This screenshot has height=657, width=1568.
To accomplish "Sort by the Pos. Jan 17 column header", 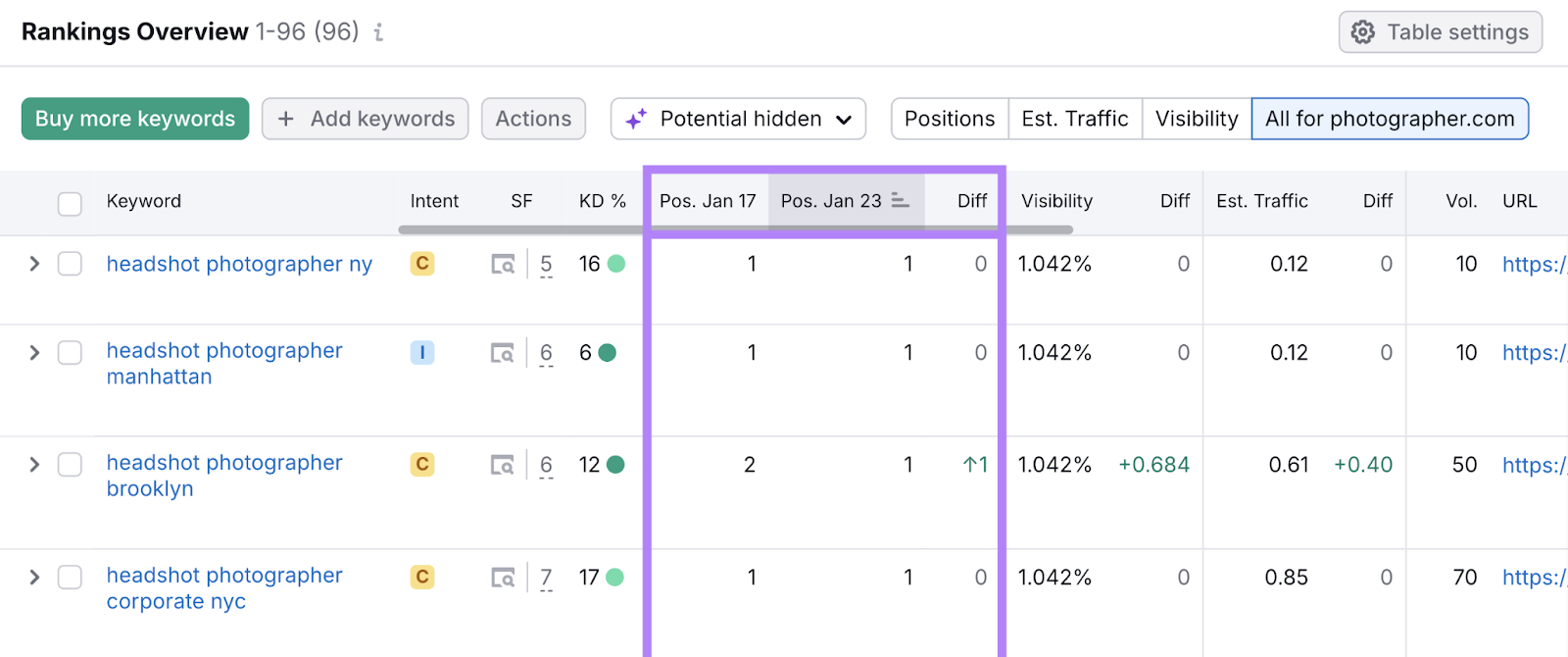I will [708, 201].
